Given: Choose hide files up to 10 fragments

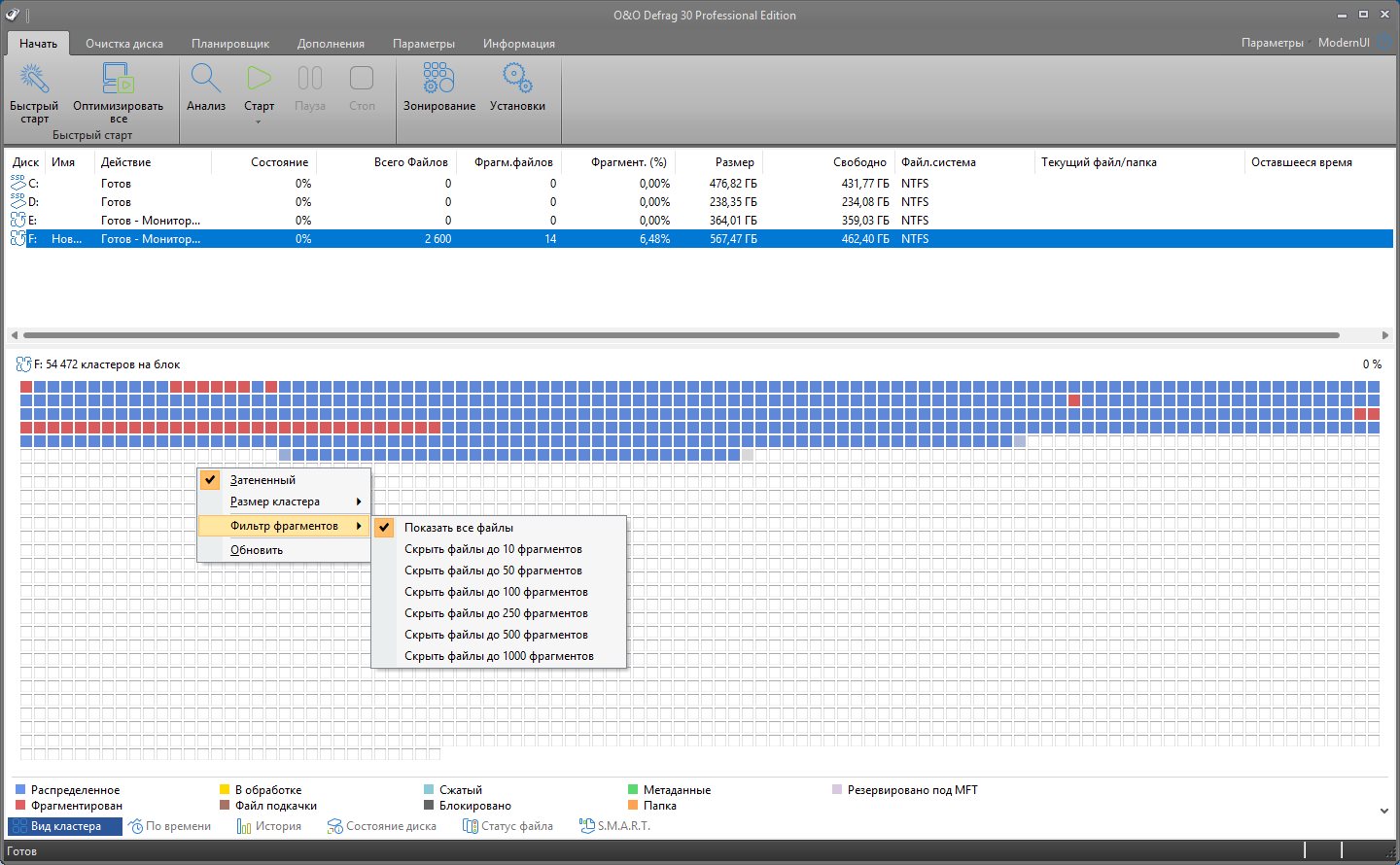Looking at the screenshot, I should [x=493, y=549].
